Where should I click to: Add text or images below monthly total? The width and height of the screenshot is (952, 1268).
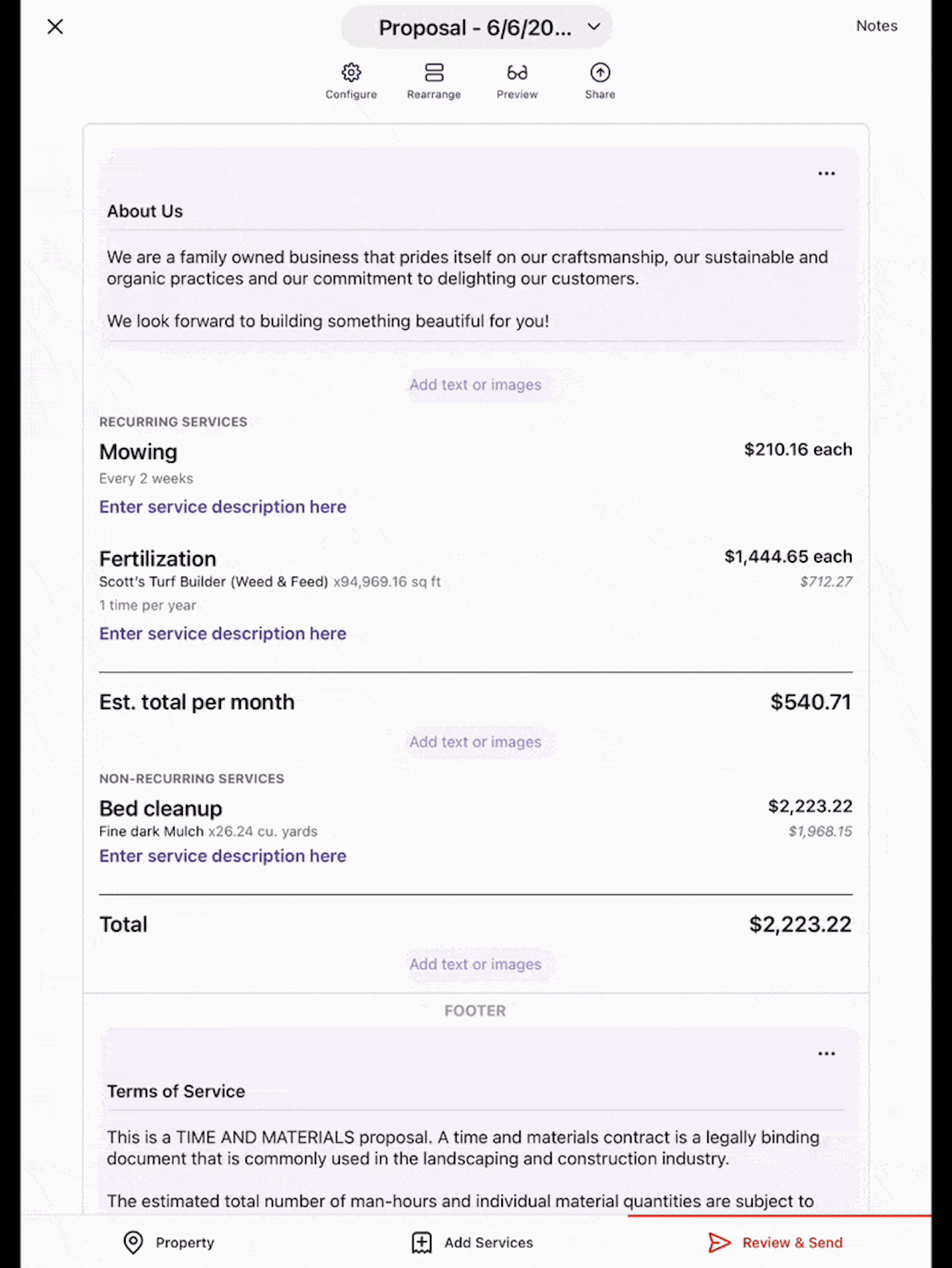(x=475, y=742)
